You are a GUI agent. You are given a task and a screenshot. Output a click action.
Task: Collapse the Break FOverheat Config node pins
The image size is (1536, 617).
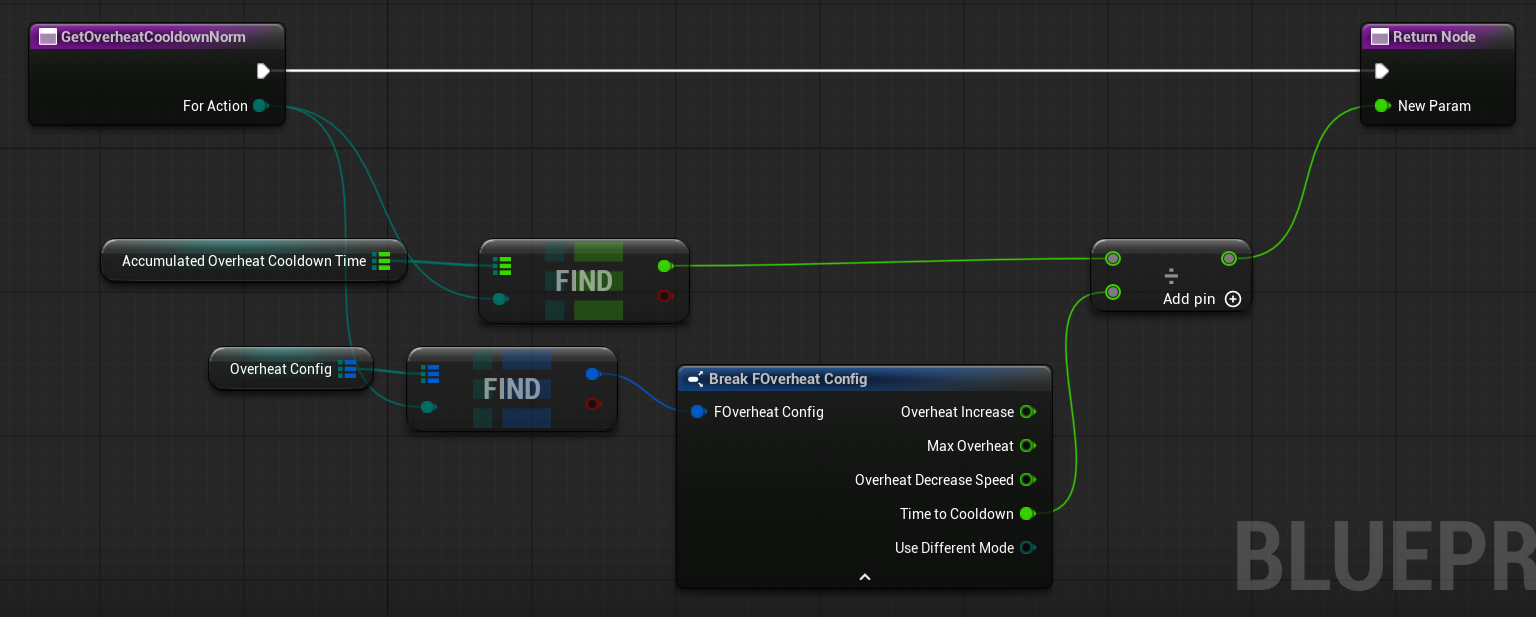tap(865, 576)
